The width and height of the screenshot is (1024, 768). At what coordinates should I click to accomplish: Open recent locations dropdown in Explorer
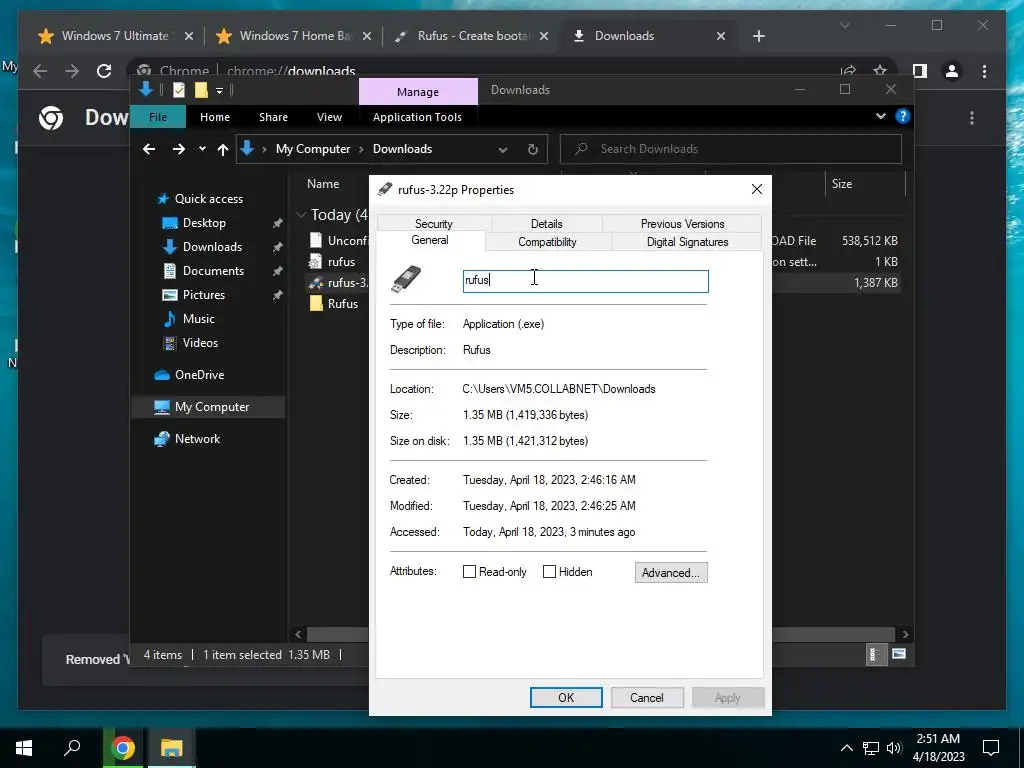(202, 149)
